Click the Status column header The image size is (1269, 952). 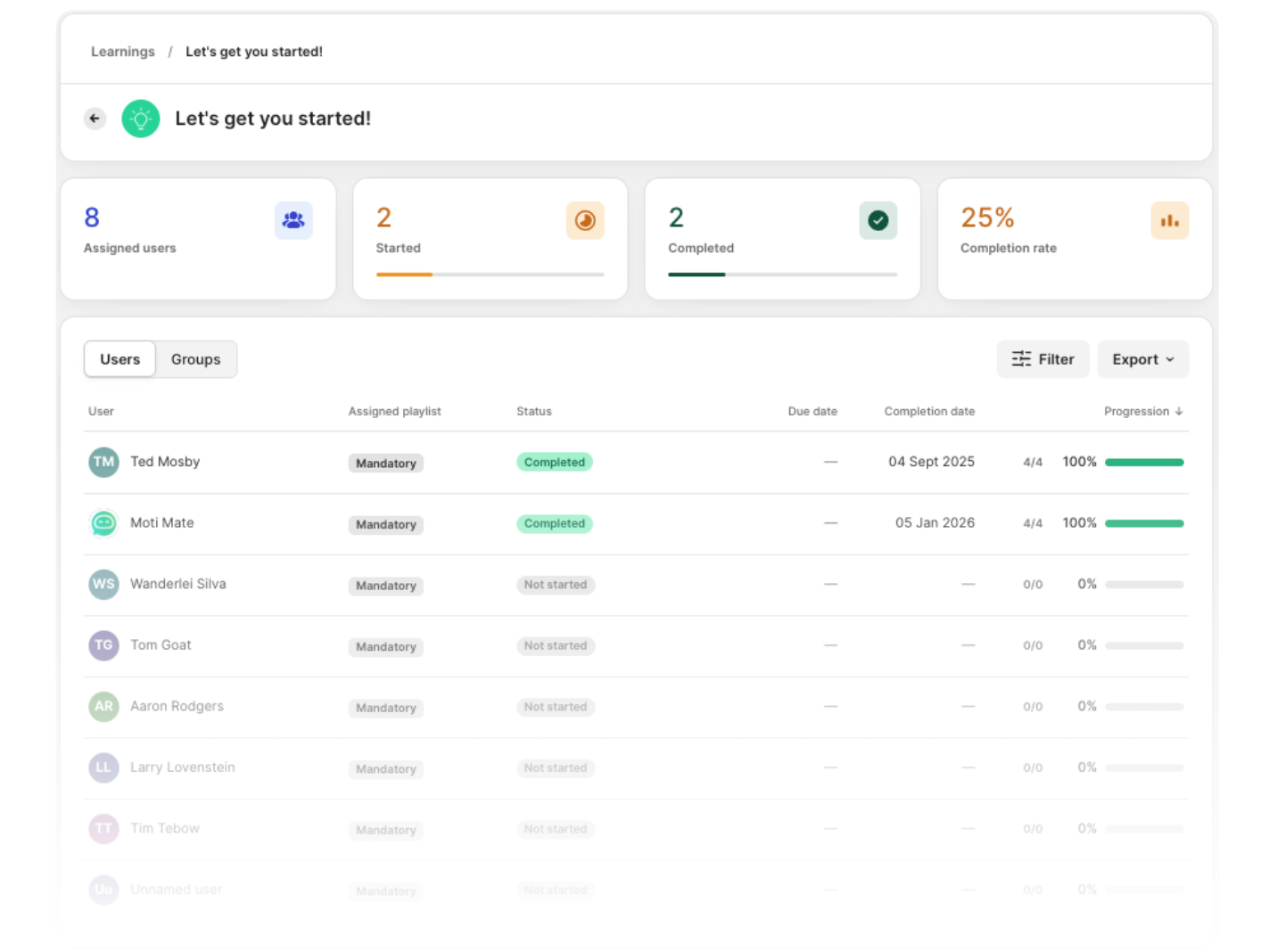534,411
